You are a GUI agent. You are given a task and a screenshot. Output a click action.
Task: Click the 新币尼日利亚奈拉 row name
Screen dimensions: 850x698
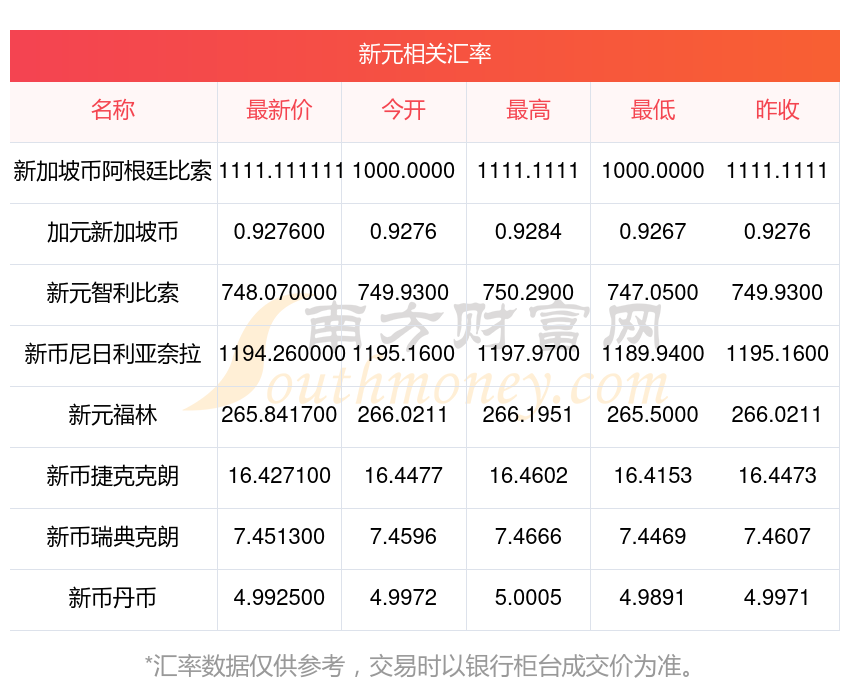pyautogui.click(x=113, y=354)
